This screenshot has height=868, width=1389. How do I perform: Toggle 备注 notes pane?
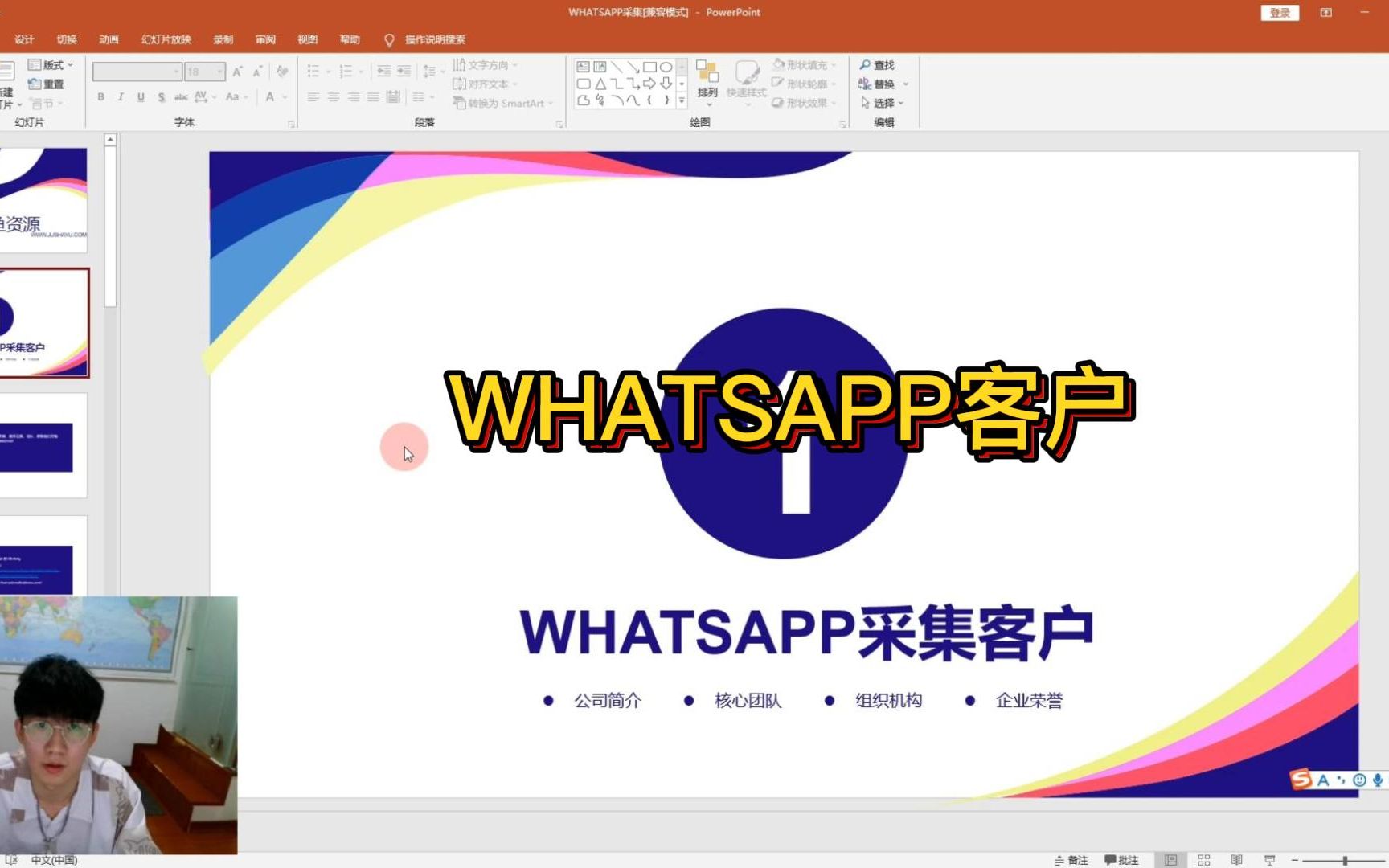(1071, 860)
